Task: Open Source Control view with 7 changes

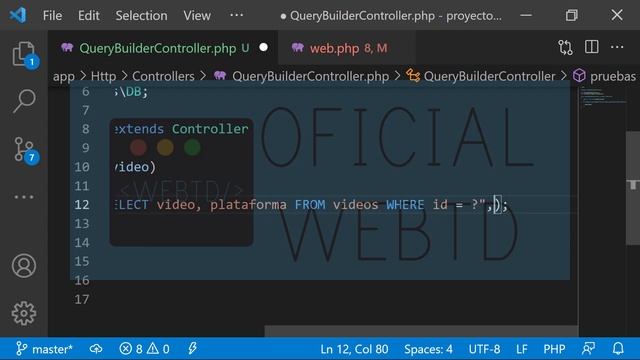Action: pyautogui.click(x=25, y=150)
